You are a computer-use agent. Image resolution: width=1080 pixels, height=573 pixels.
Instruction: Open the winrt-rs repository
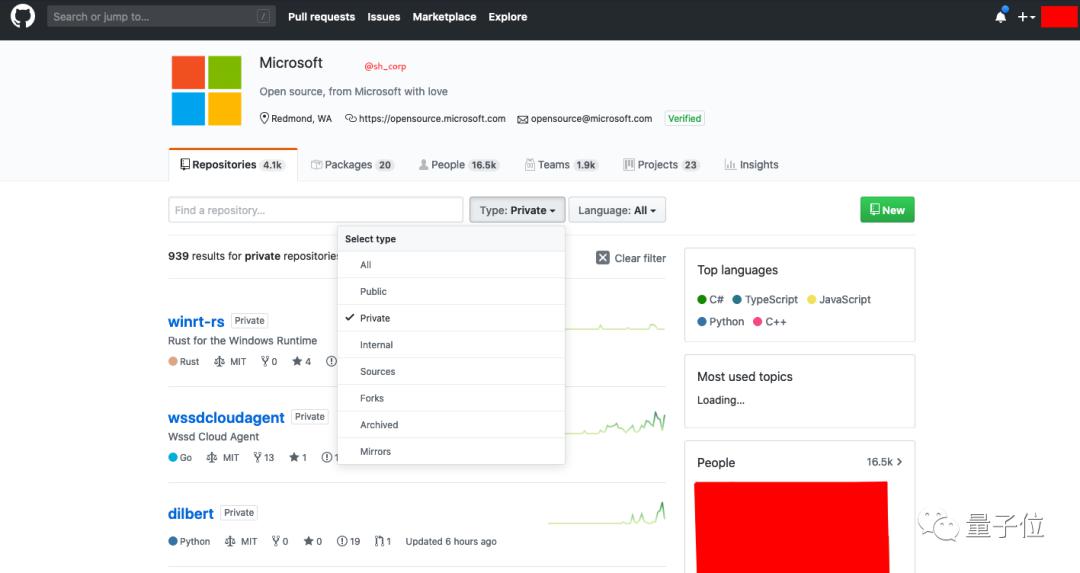pos(196,322)
